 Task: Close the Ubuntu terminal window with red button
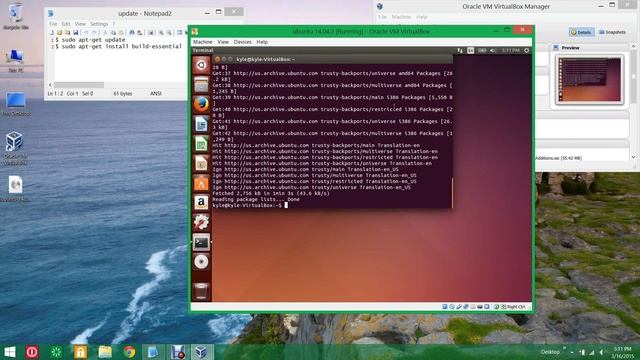tap(217, 59)
